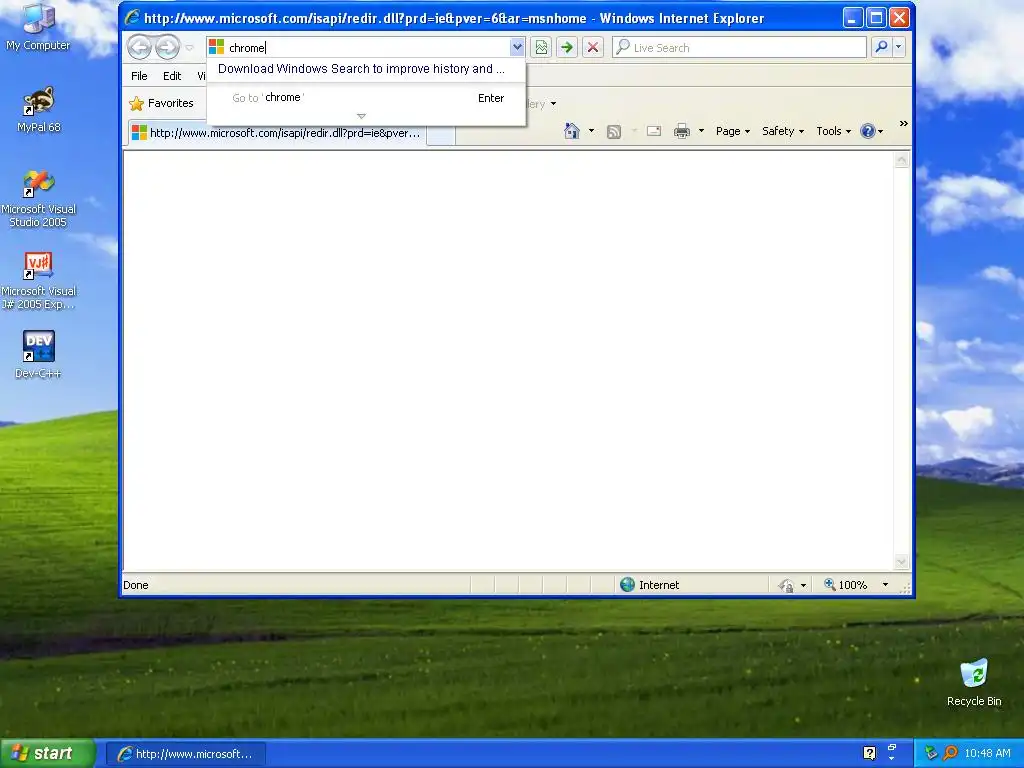Click the Start button
Screen dimensions: 1024x768
coord(48,753)
